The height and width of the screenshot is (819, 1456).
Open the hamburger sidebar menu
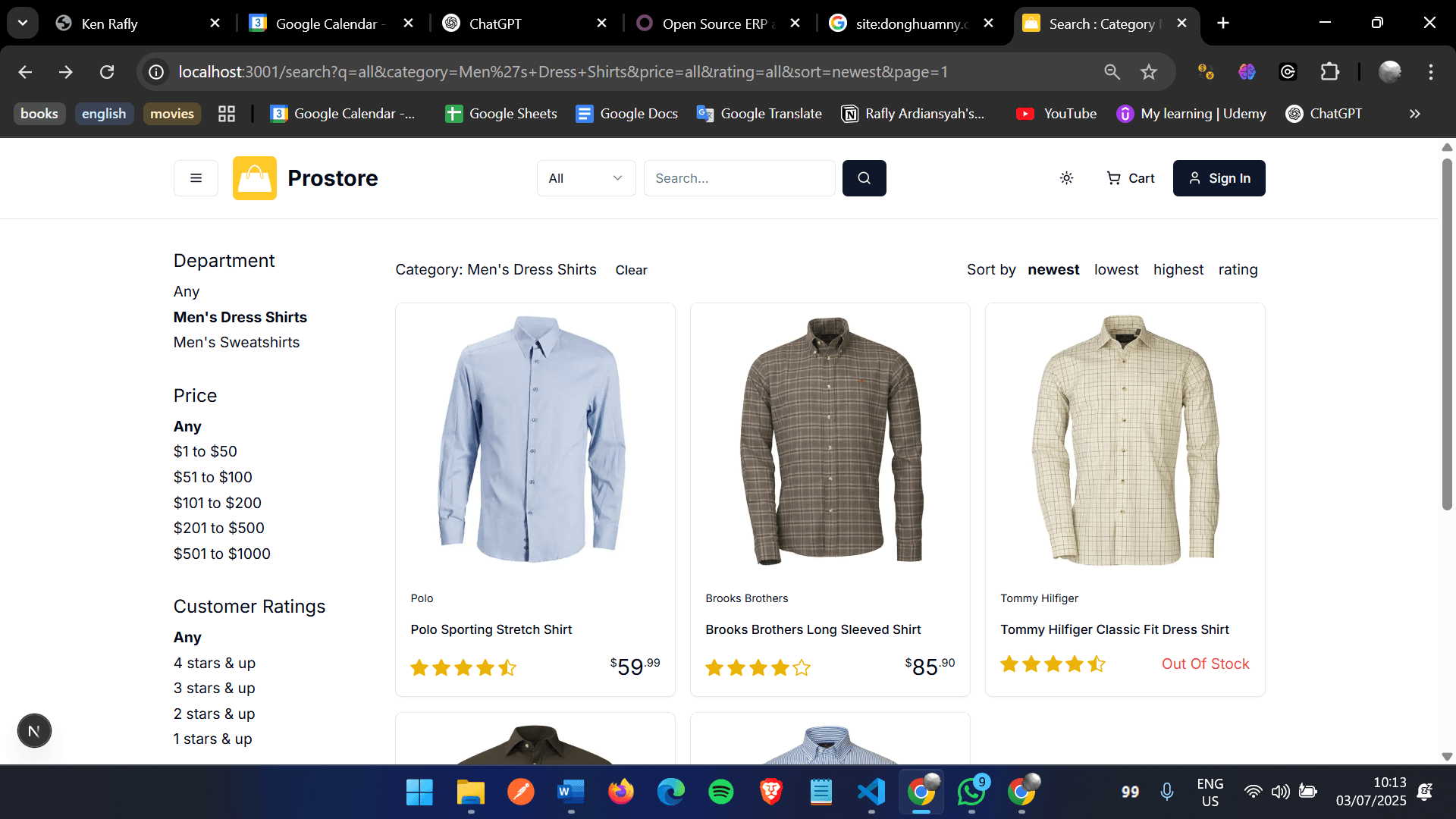pyautogui.click(x=195, y=177)
